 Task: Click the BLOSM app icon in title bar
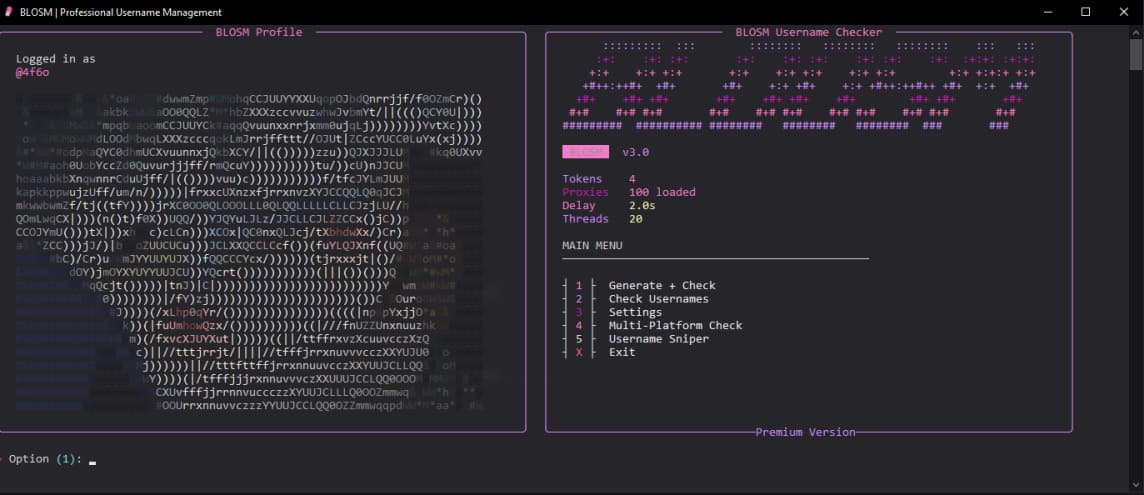click(x=9, y=12)
